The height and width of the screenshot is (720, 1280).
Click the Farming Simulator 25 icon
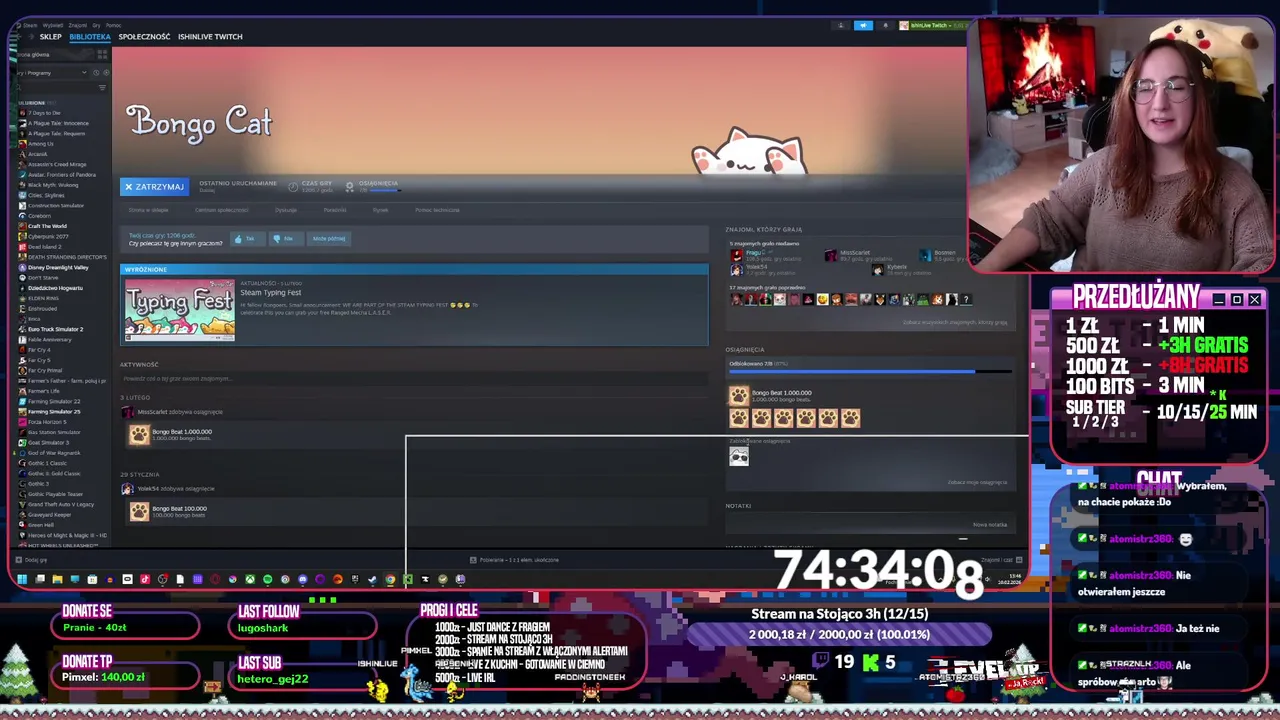click(22, 412)
